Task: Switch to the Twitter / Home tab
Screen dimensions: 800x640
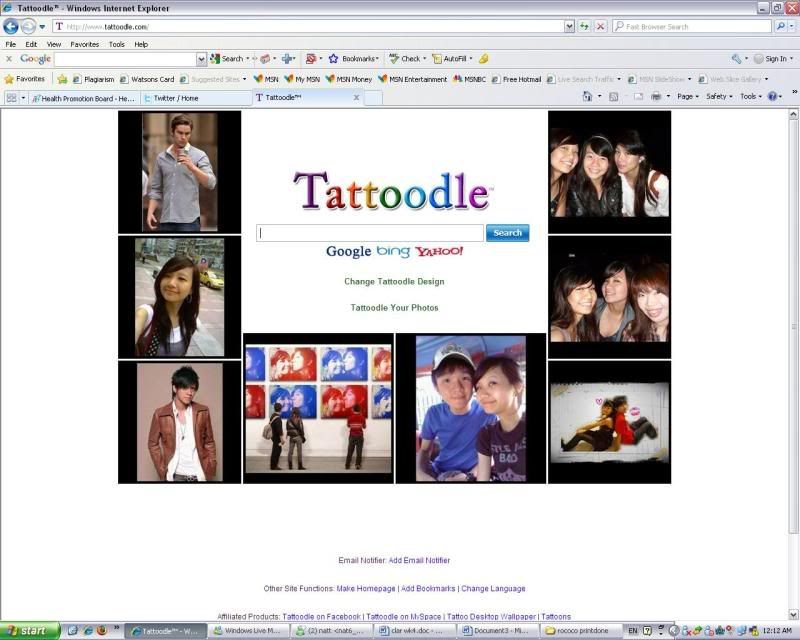Action: click(195, 98)
